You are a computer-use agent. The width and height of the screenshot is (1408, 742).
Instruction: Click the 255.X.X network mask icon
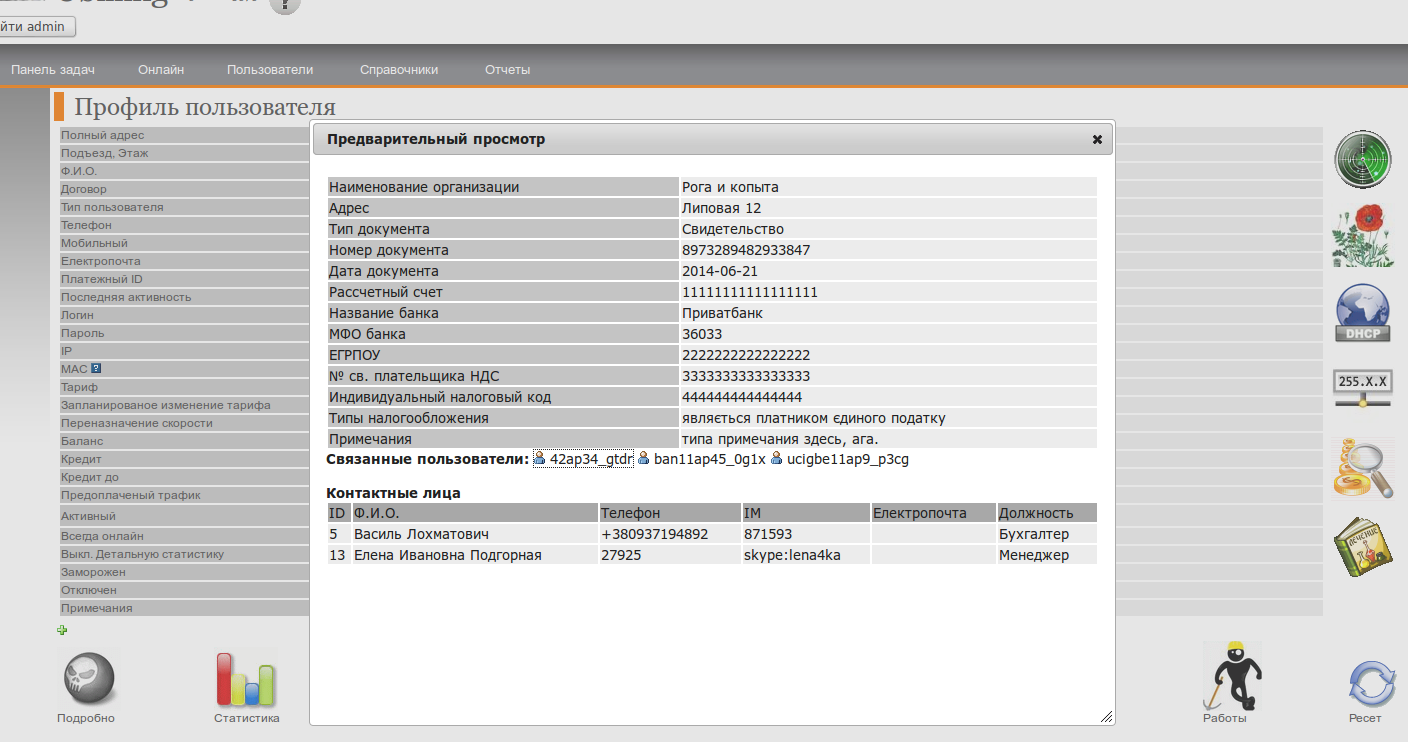[x=1364, y=388]
